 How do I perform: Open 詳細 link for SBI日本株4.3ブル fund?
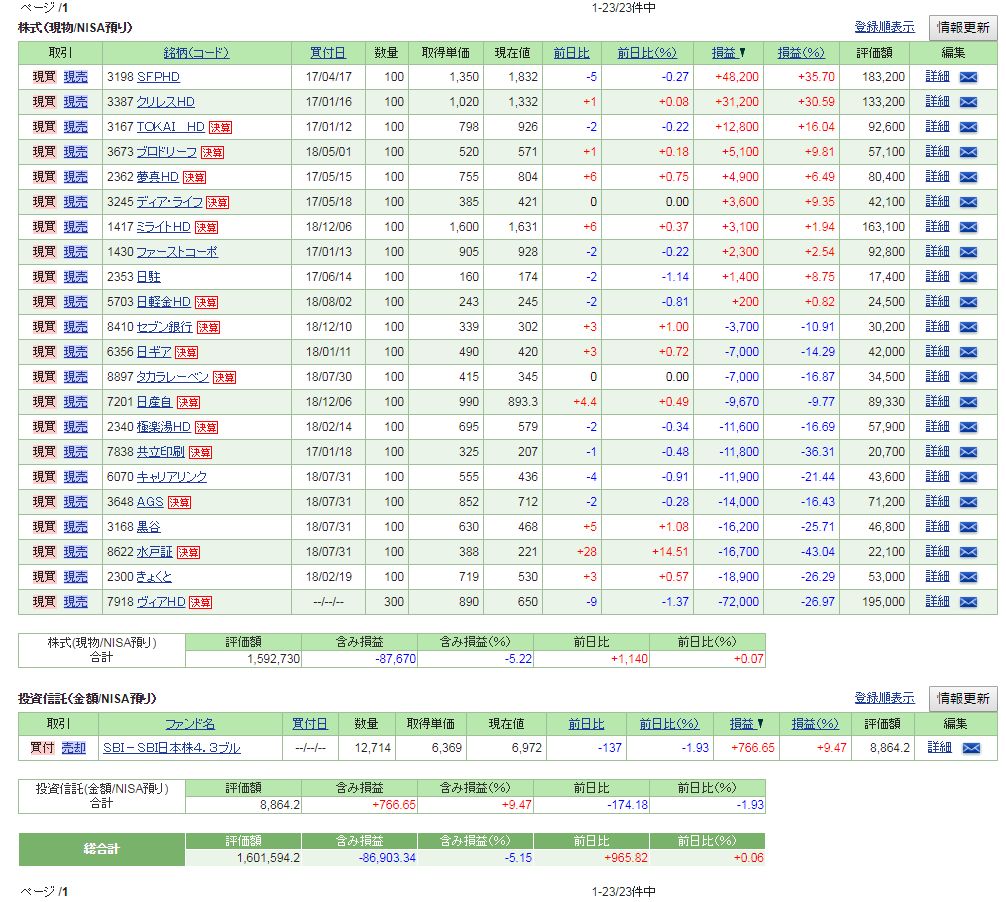click(940, 748)
